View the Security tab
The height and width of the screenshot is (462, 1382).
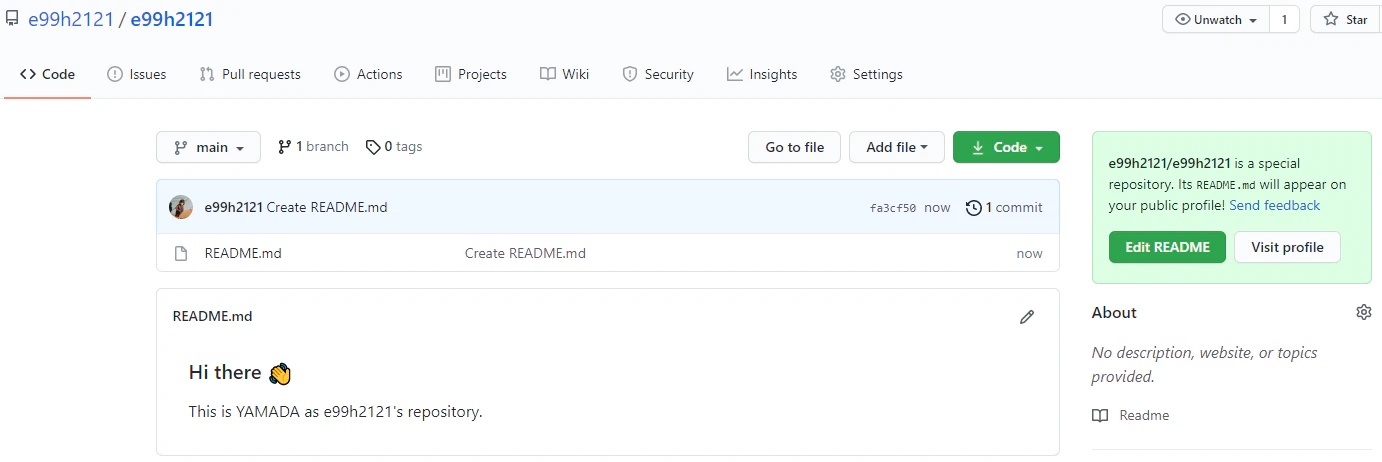[658, 74]
